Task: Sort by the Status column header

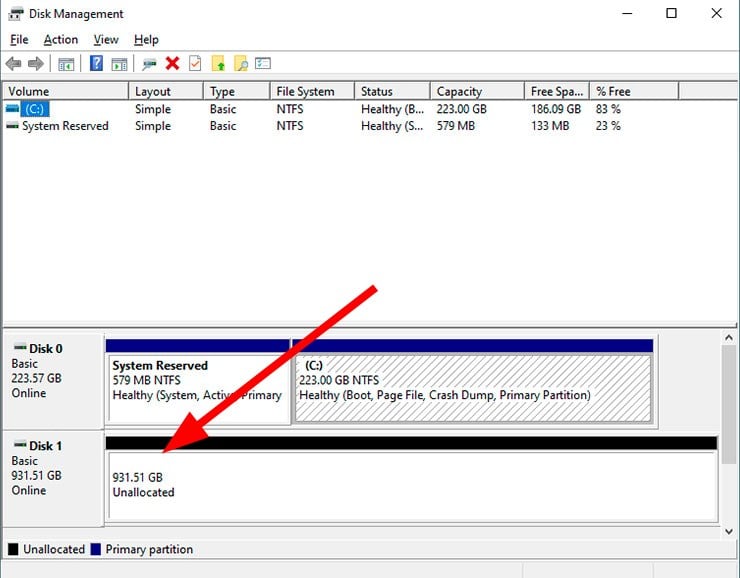Action: click(393, 91)
